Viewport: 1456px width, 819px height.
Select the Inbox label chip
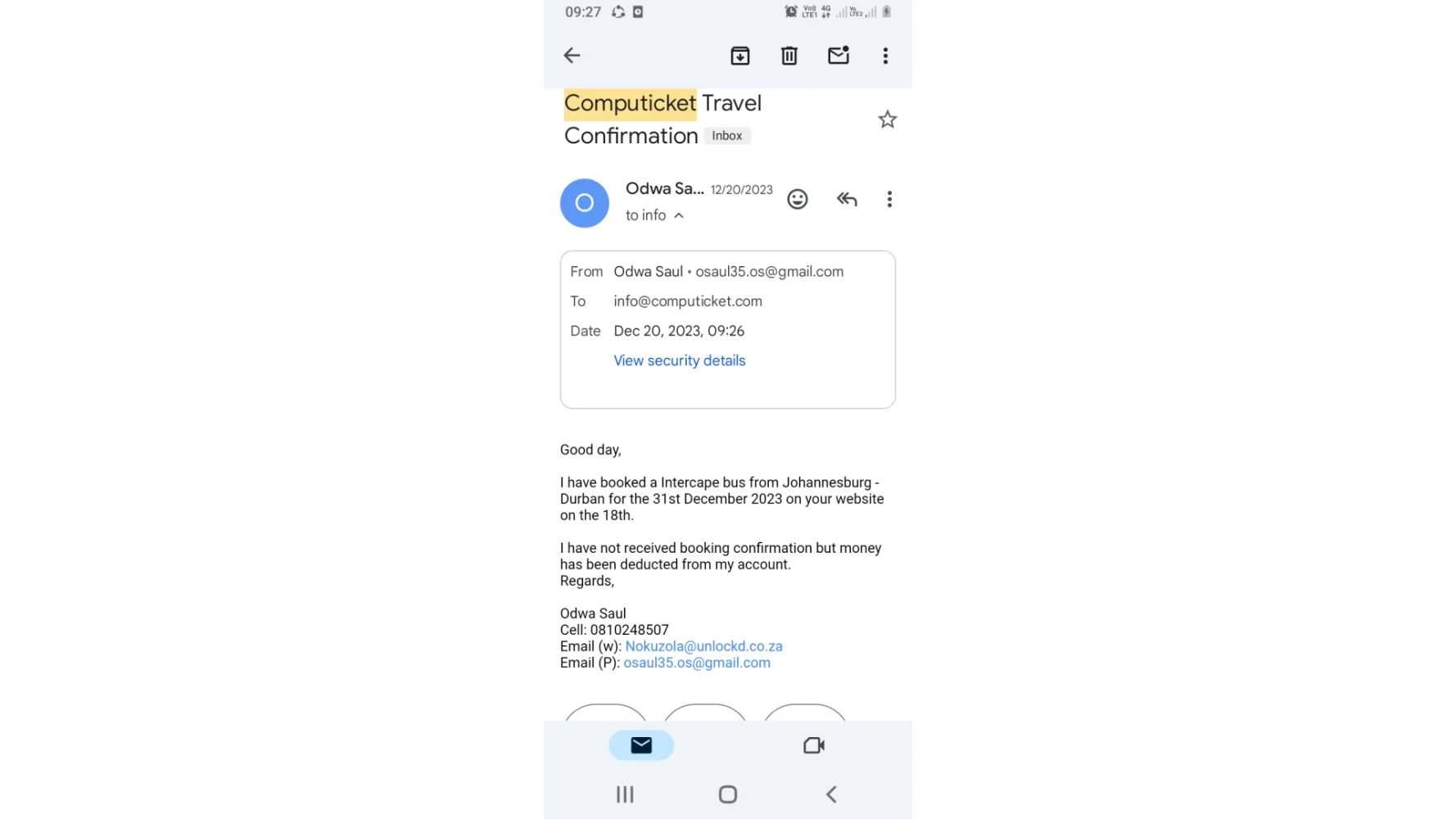727,136
